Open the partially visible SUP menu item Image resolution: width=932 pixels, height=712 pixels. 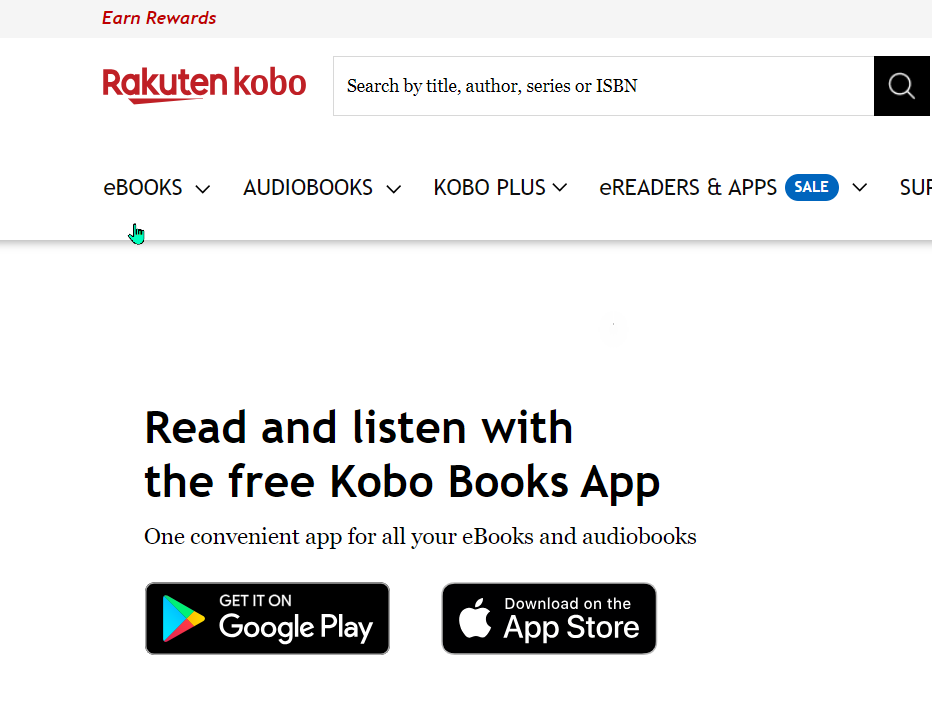(915, 188)
